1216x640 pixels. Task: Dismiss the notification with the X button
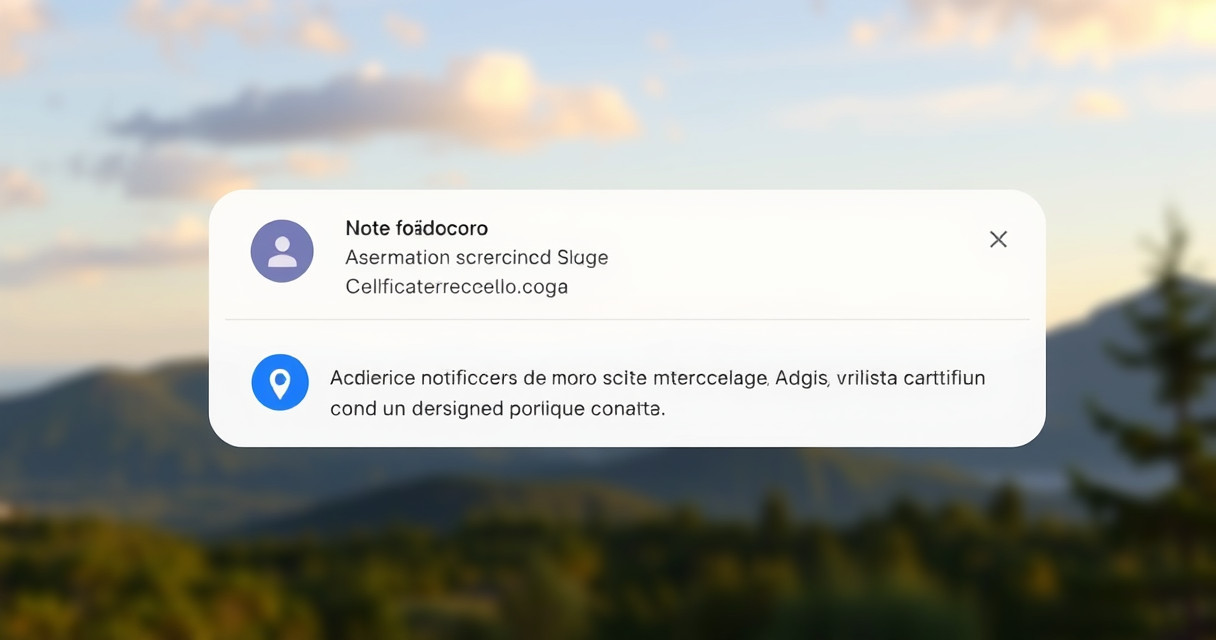pos(997,239)
